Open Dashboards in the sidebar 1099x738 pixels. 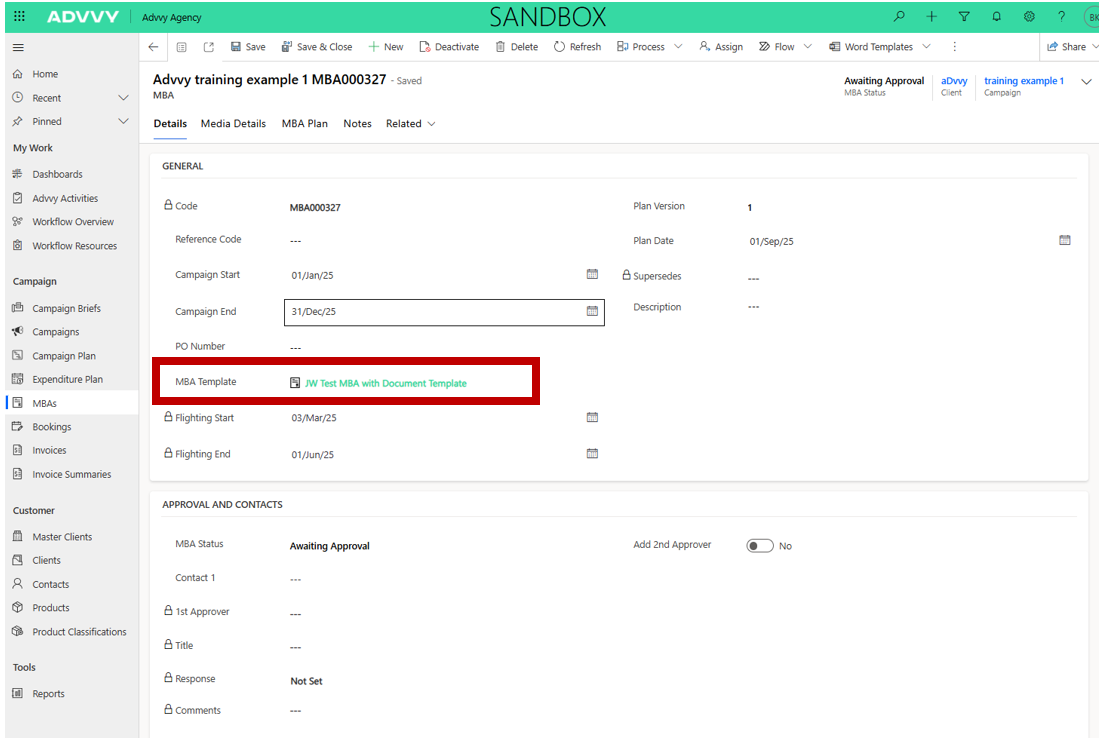57,174
